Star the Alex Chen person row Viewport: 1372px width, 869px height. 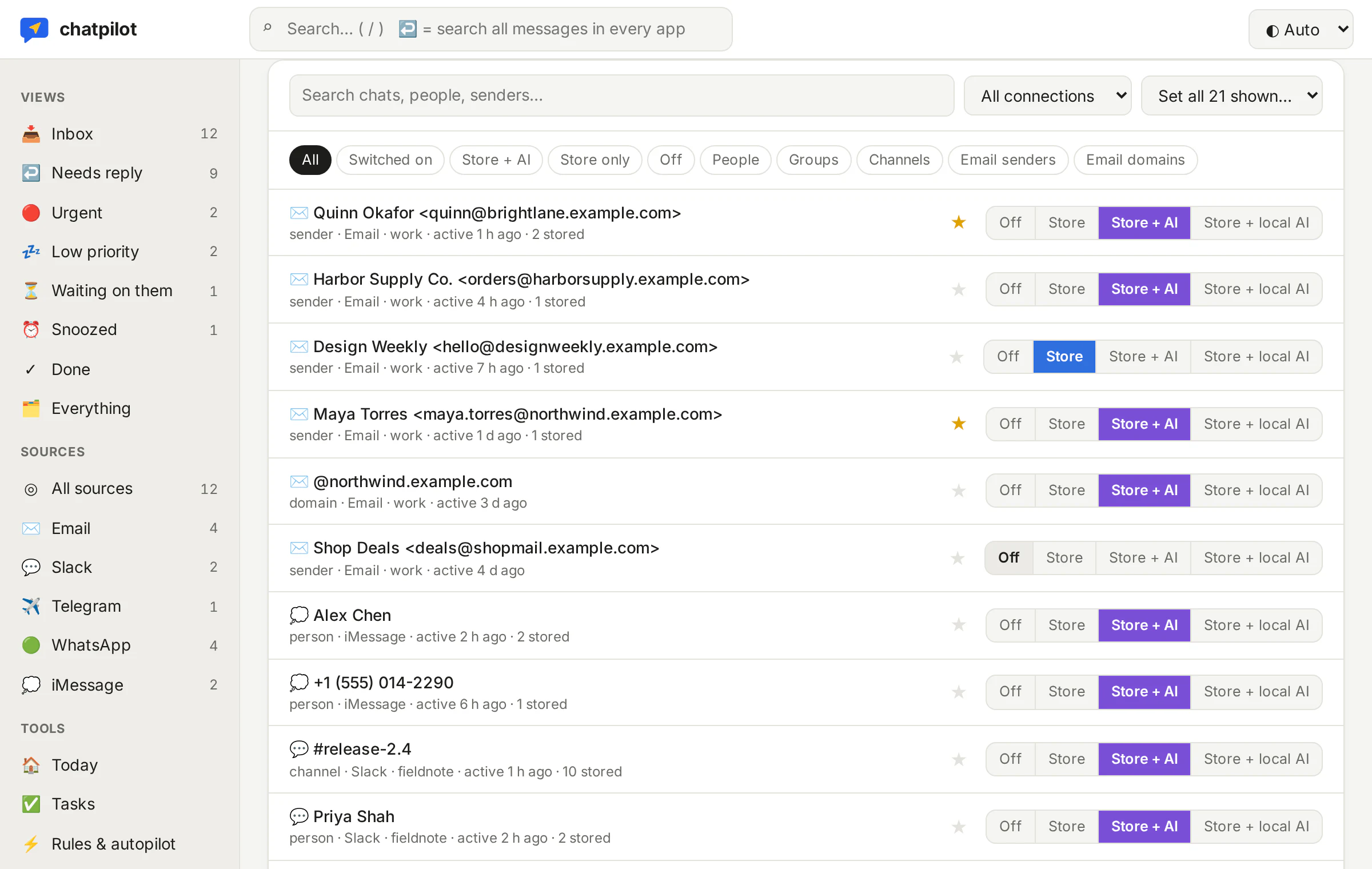click(959, 625)
